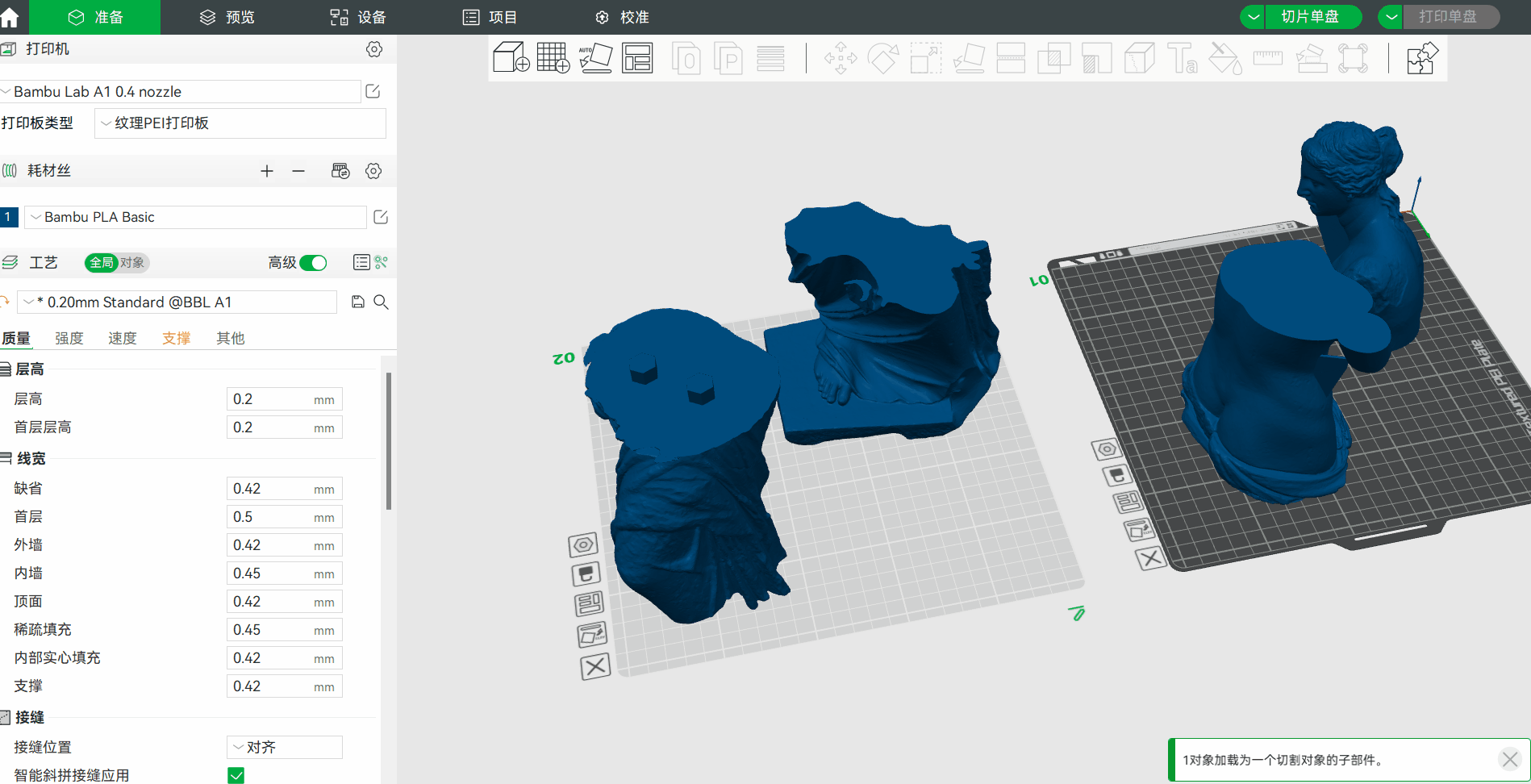The width and height of the screenshot is (1531, 784).
Task: Open the Bambu Lab A1 printer dropdown
Action: tap(180, 91)
